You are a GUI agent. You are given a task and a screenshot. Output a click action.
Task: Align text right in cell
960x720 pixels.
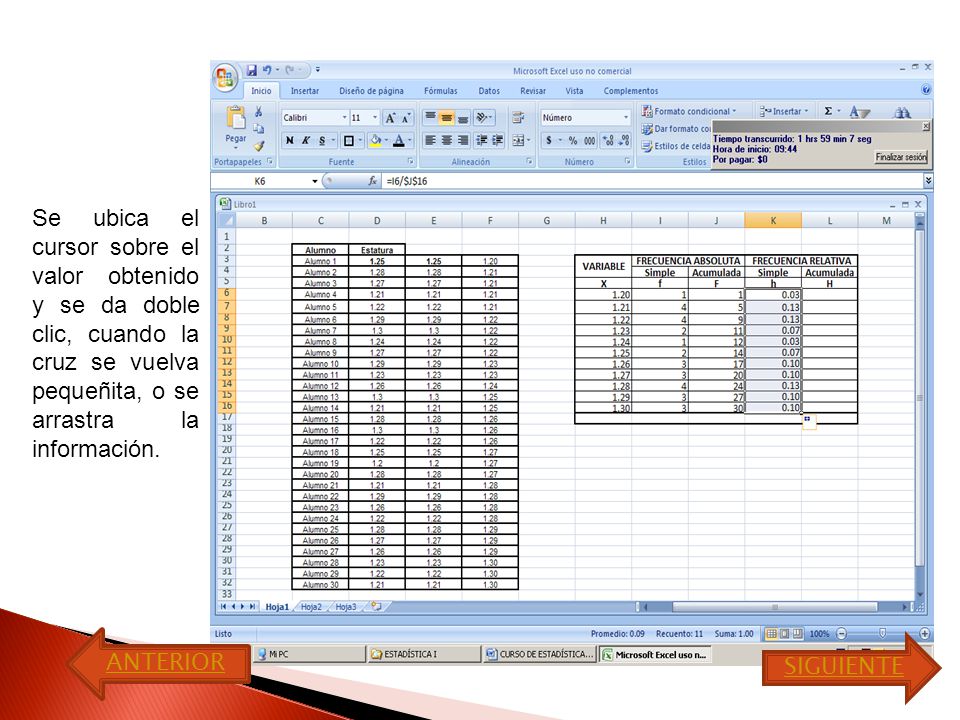[463, 140]
